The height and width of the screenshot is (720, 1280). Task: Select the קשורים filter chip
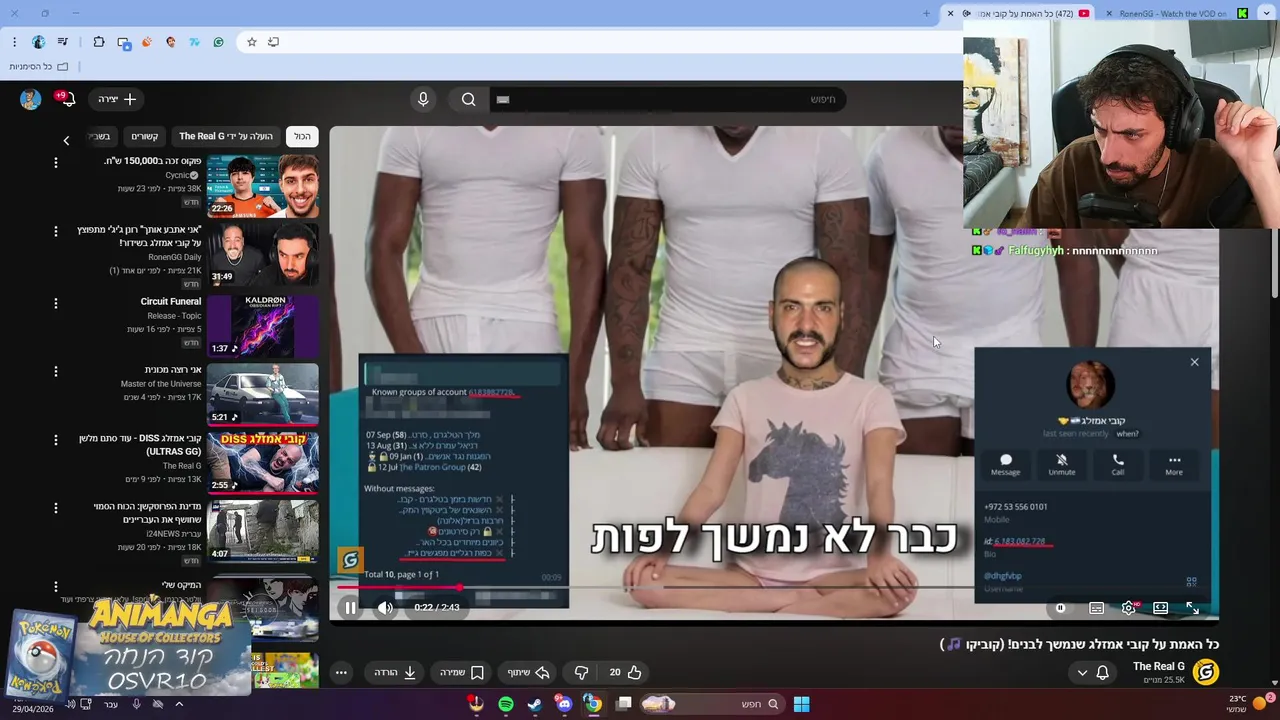[x=145, y=136]
